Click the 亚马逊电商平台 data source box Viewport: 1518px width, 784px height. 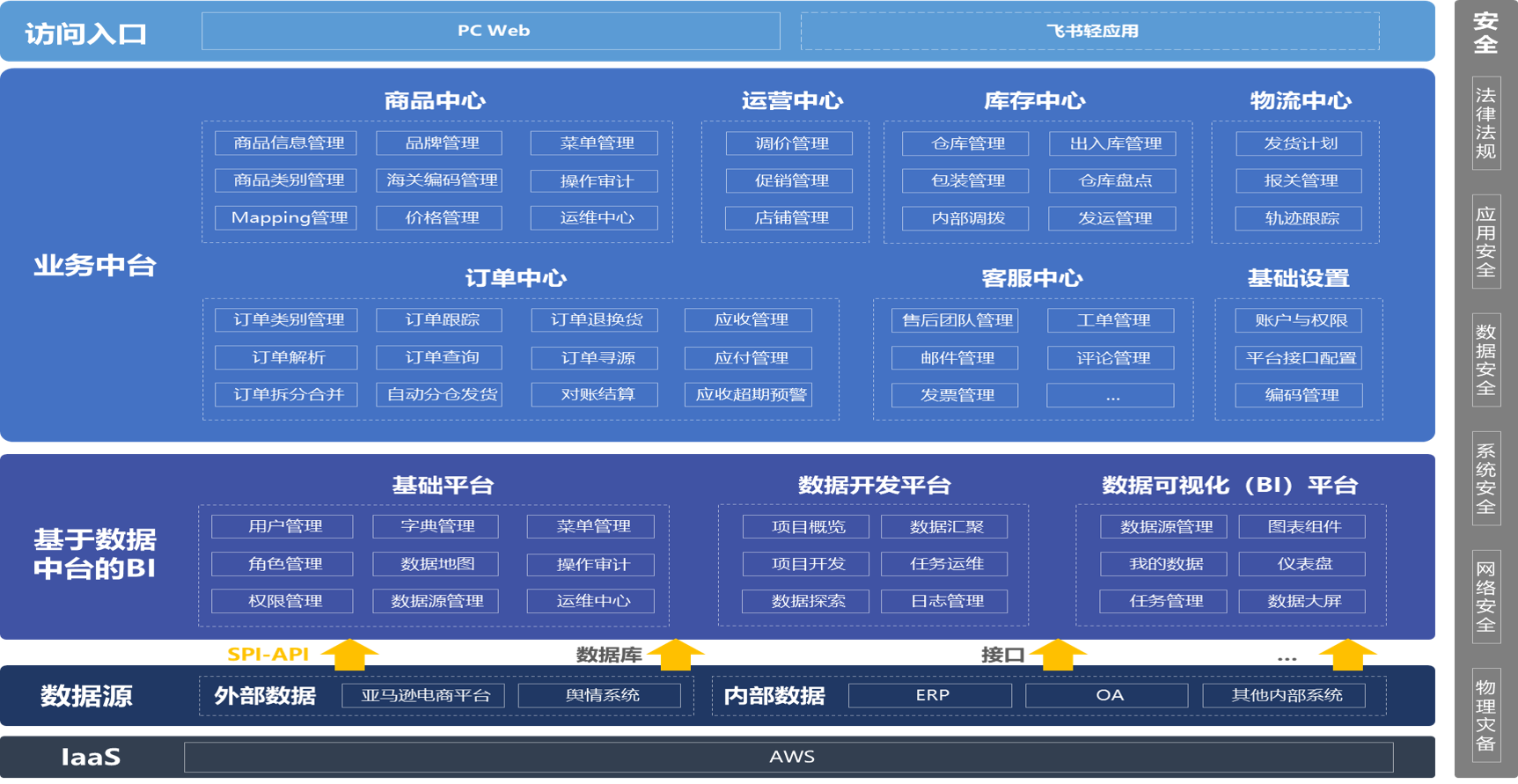coord(423,695)
